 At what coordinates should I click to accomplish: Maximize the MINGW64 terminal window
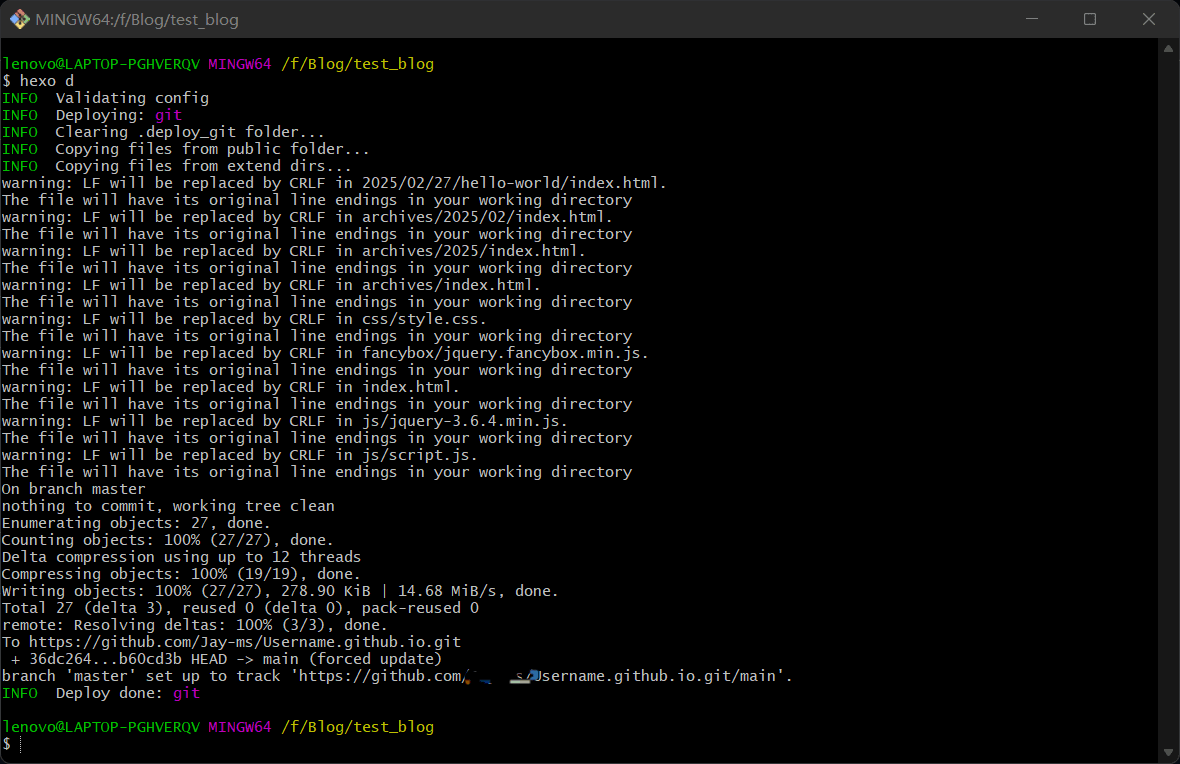click(x=1090, y=19)
